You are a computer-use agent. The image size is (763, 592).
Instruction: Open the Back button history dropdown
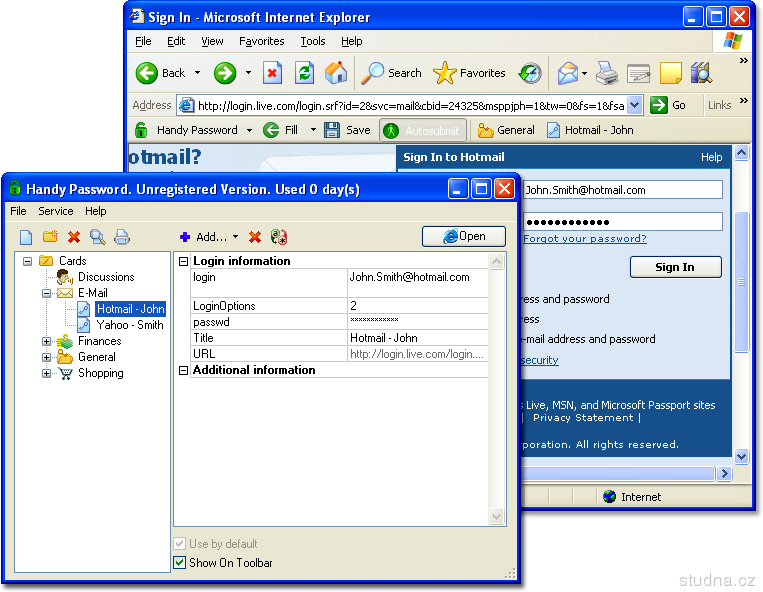tap(198, 73)
